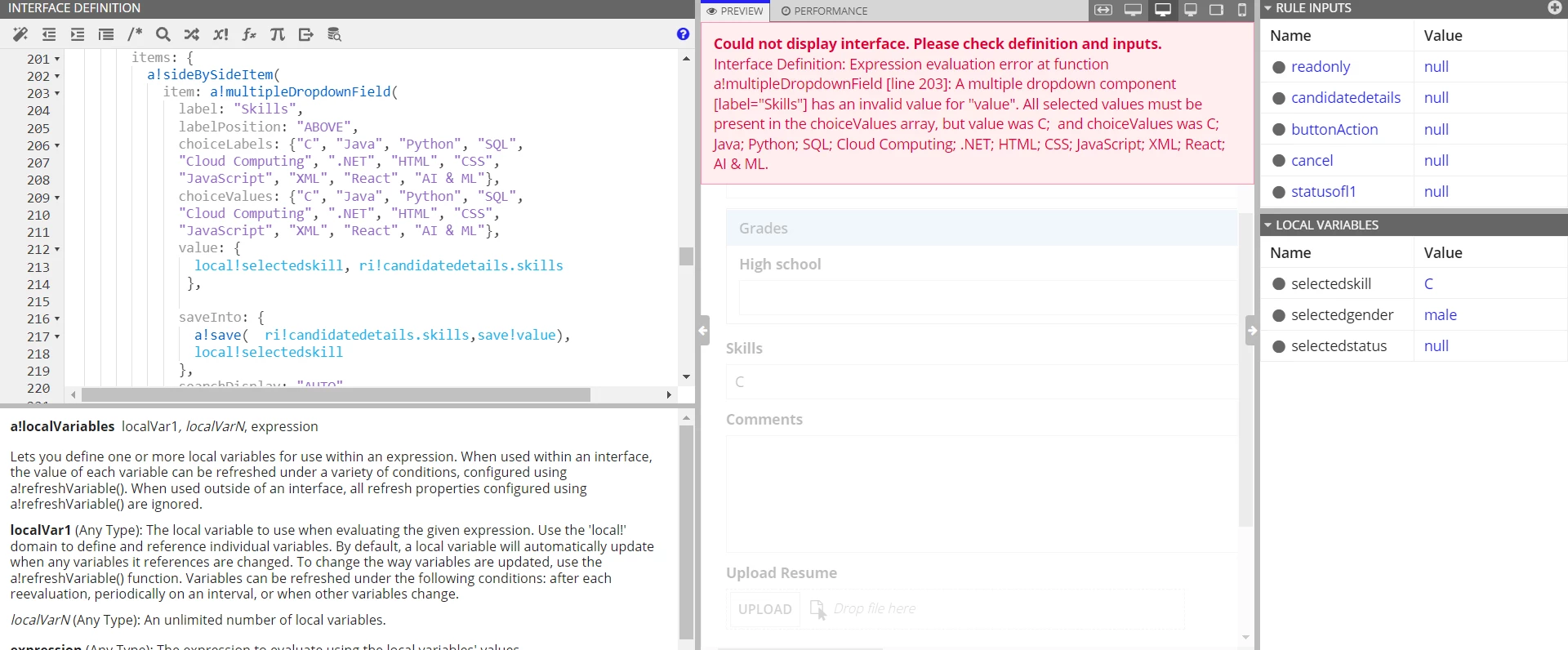Click the circle icon beside selectedskill
This screenshot has height=650, width=1568.
pyautogui.click(x=1279, y=284)
